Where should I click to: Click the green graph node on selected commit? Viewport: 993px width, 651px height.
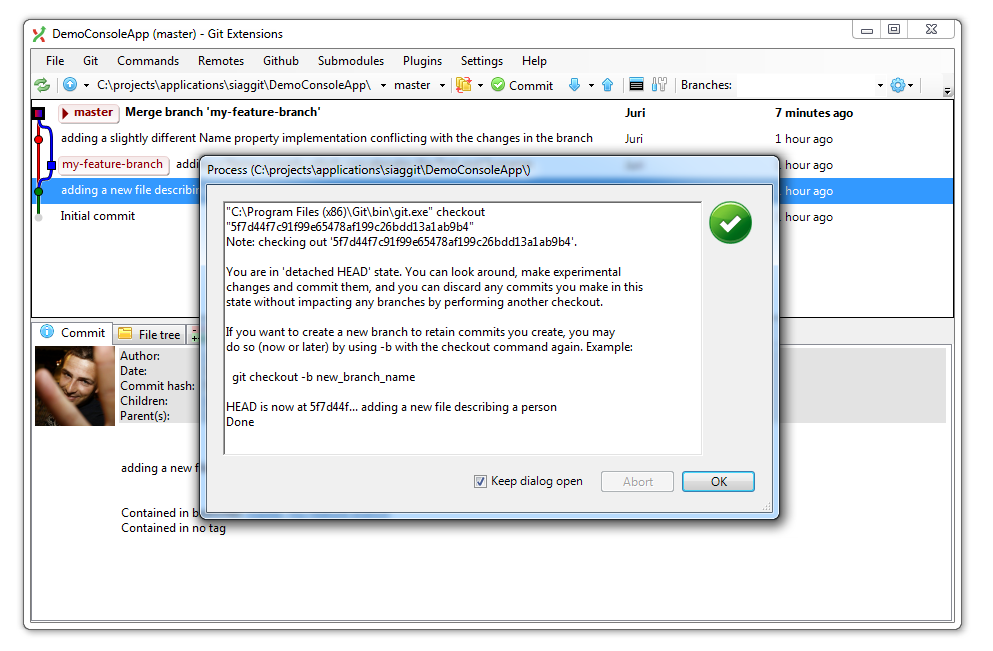[39, 191]
